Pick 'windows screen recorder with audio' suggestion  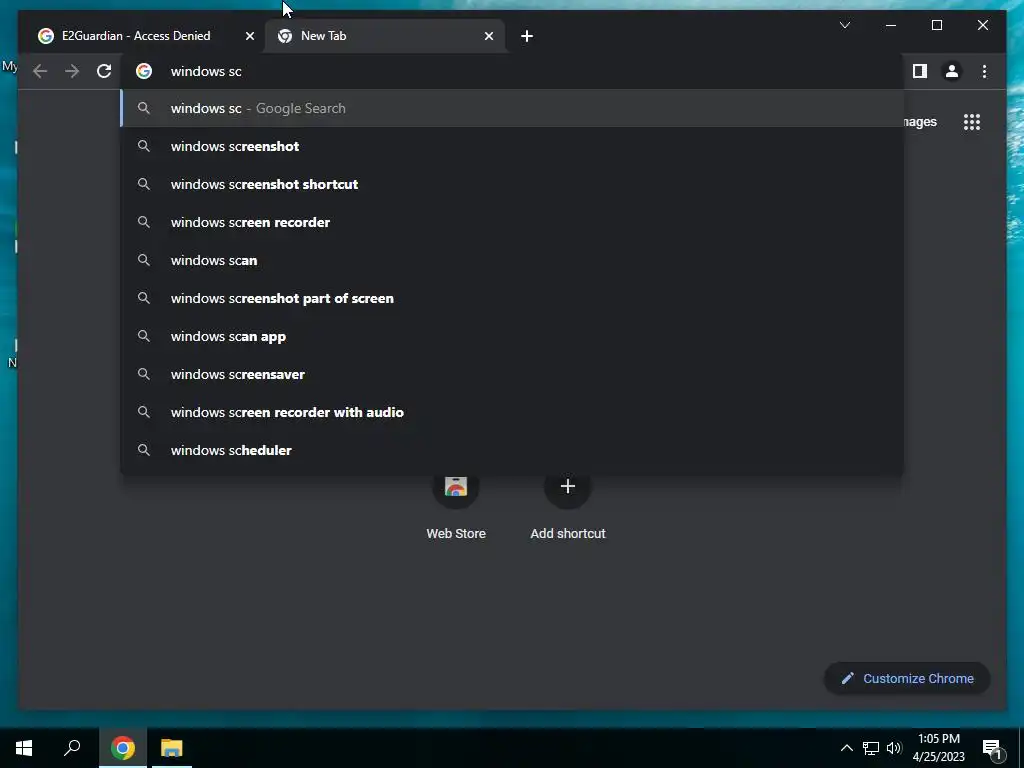[512, 412]
